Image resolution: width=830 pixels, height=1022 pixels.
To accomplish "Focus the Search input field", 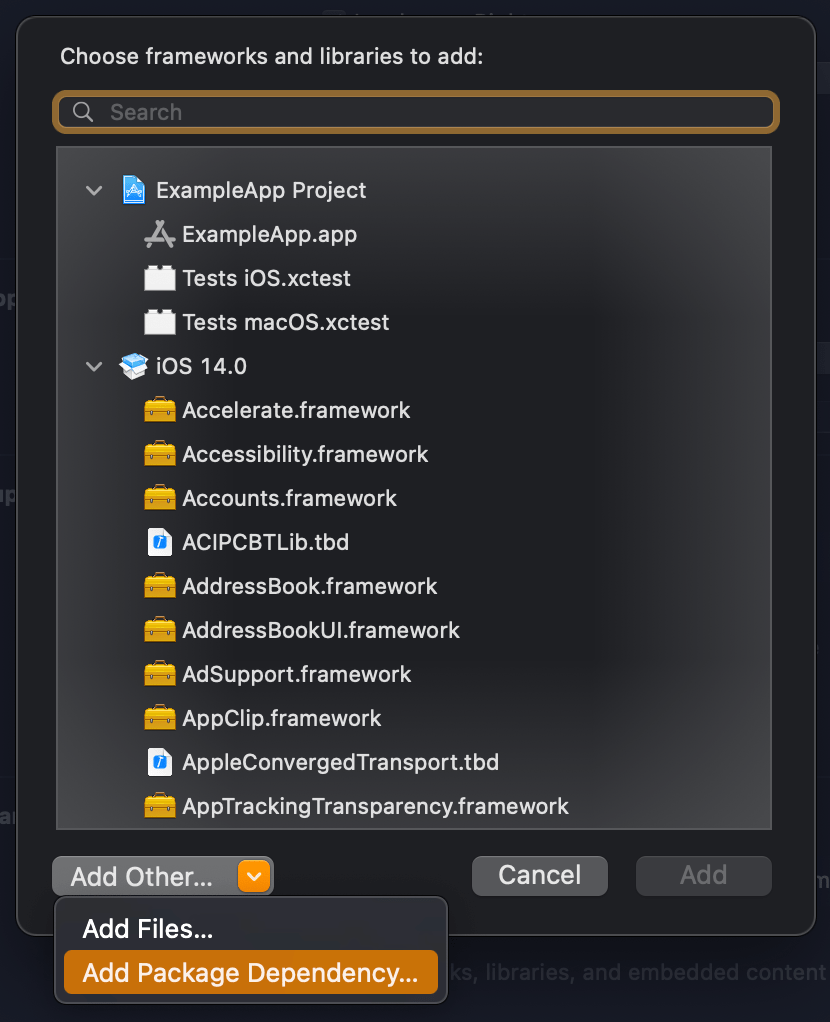I will pyautogui.click(x=430, y=112).
